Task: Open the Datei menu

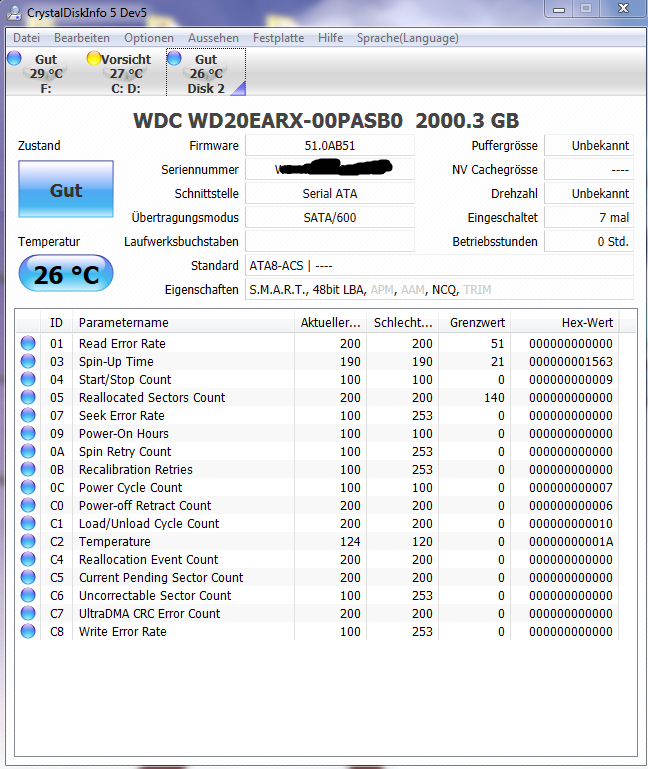Action: pos(26,38)
